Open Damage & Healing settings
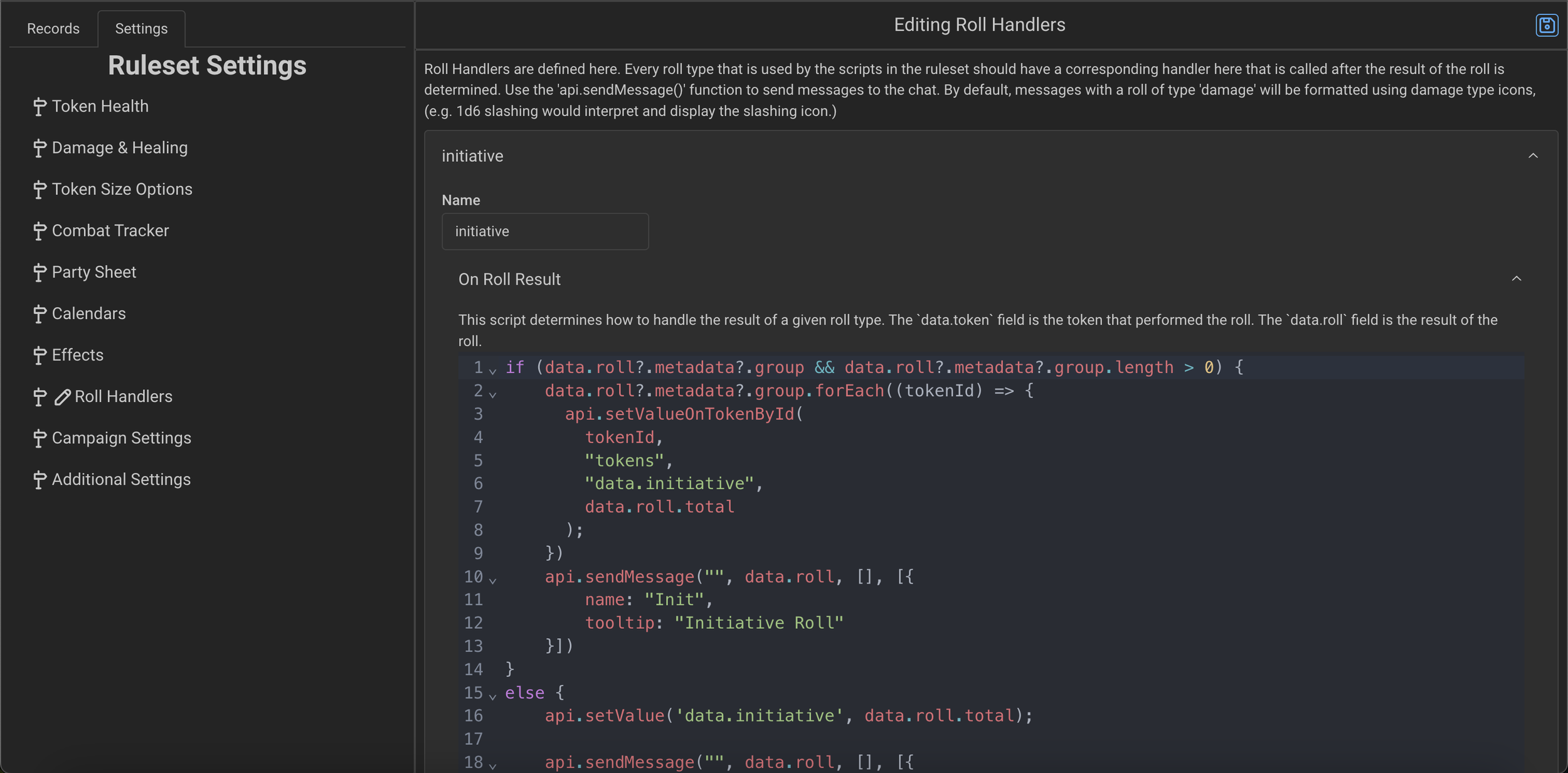 point(119,148)
